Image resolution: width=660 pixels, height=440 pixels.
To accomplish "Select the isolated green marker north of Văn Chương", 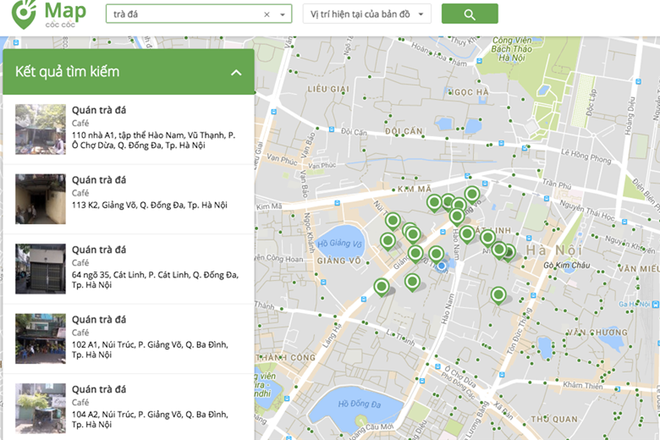I will [x=498, y=295].
